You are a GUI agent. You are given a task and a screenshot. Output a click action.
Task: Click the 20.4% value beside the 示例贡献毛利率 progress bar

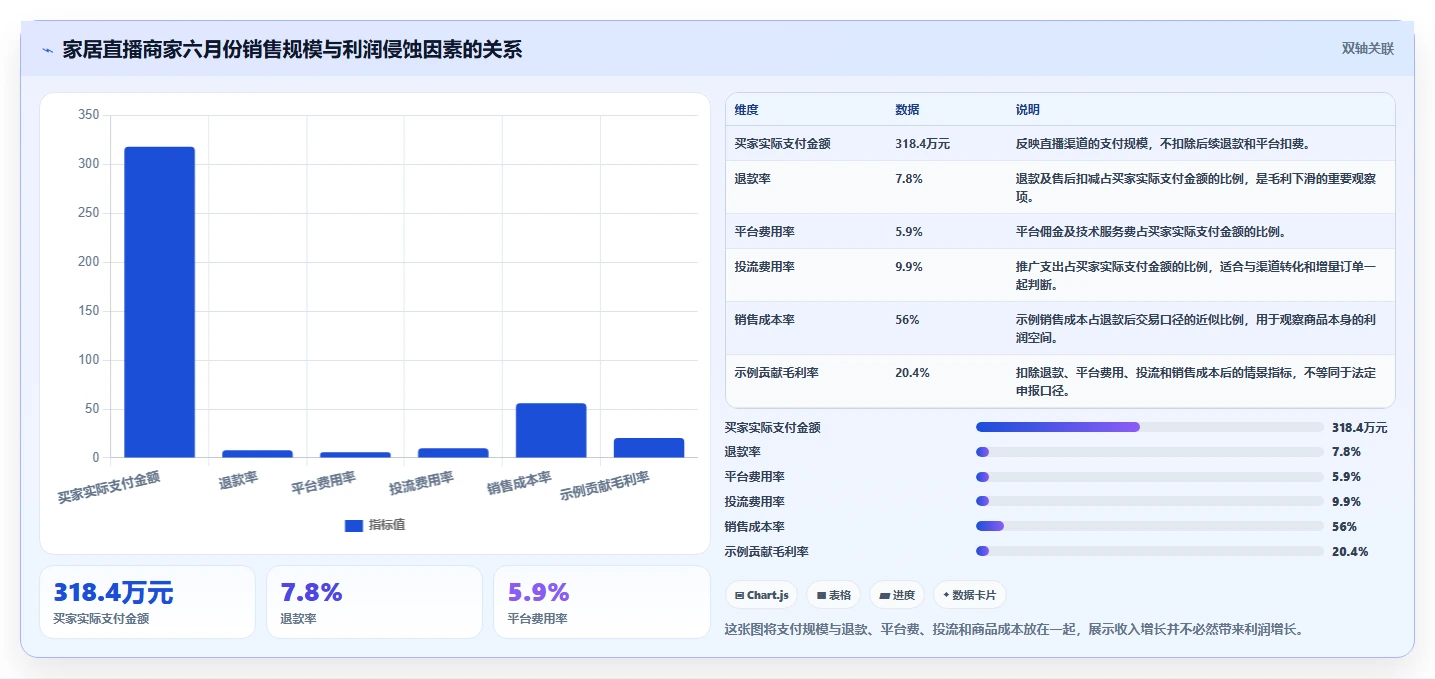(1350, 551)
